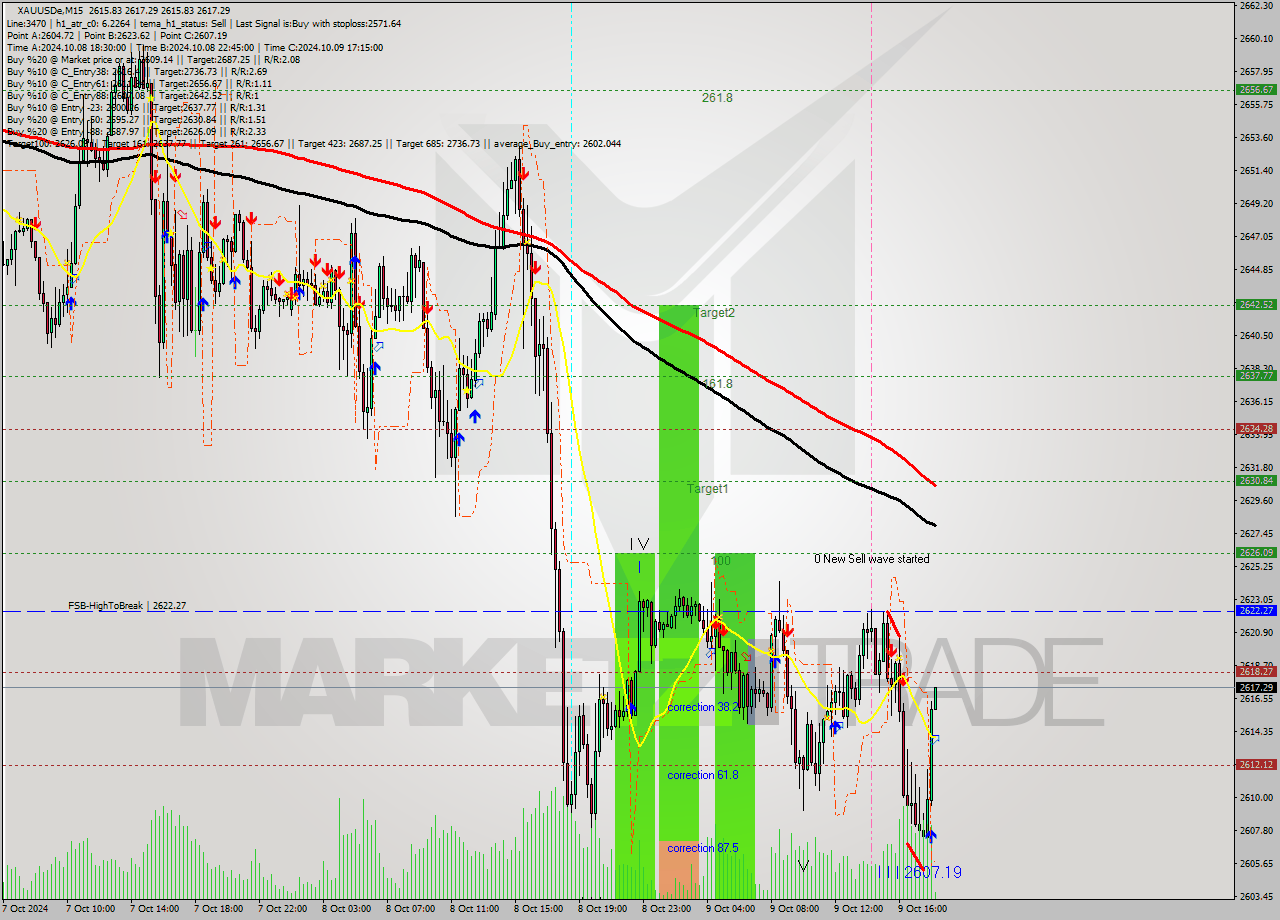Click the '9 Oct 16:00' time label
Image resolution: width=1280 pixels, height=920 pixels.
(925, 909)
